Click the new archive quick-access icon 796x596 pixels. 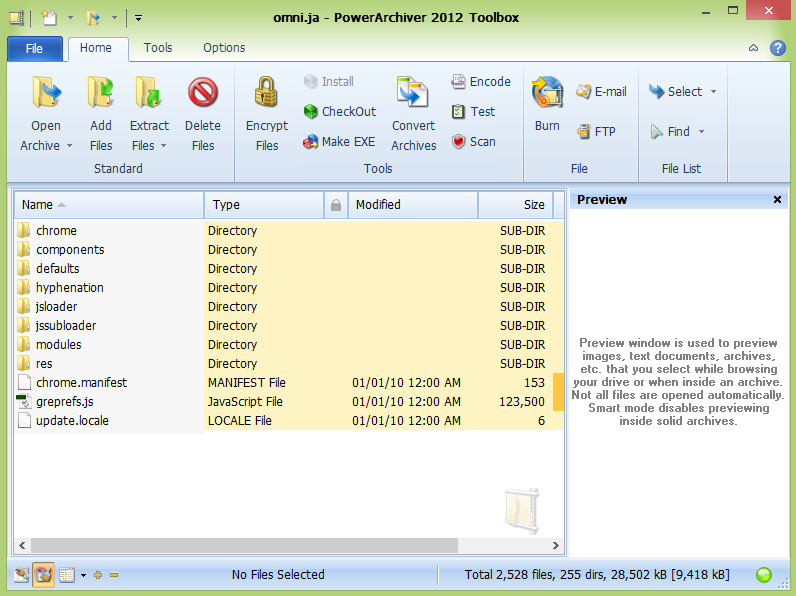(x=49, y=18)
